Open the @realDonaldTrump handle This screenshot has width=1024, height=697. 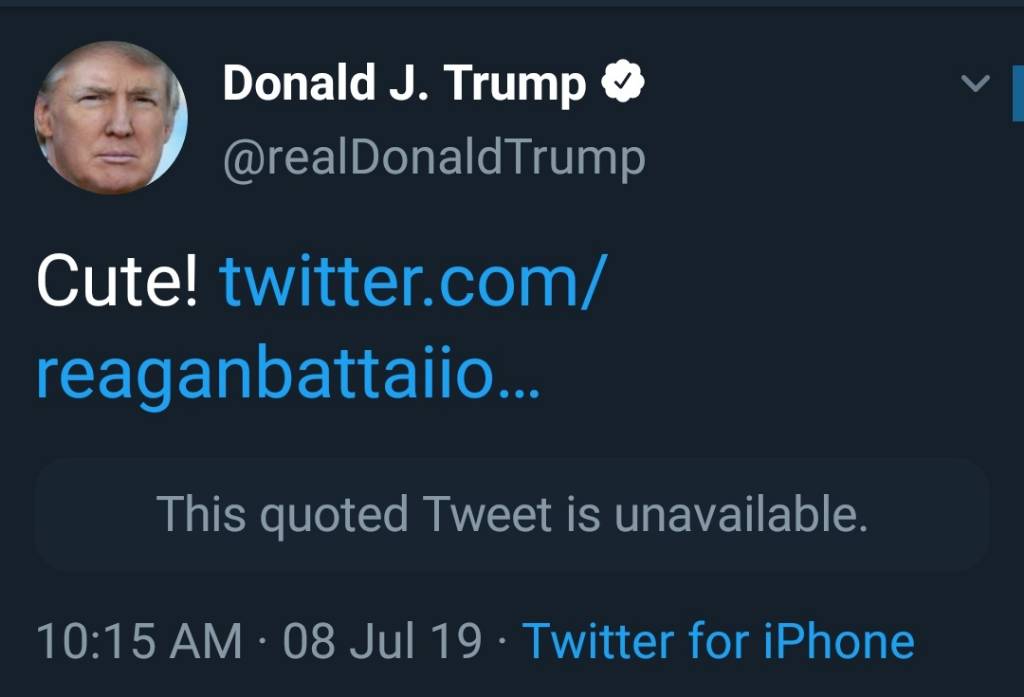click(433, 157)
